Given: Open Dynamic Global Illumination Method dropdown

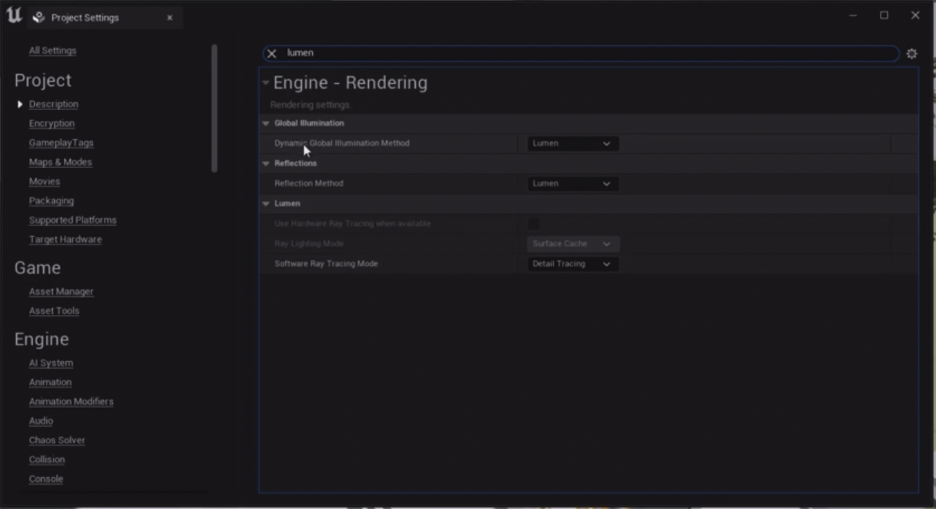Looking at the screenshot, I should (x=572, y=144).
